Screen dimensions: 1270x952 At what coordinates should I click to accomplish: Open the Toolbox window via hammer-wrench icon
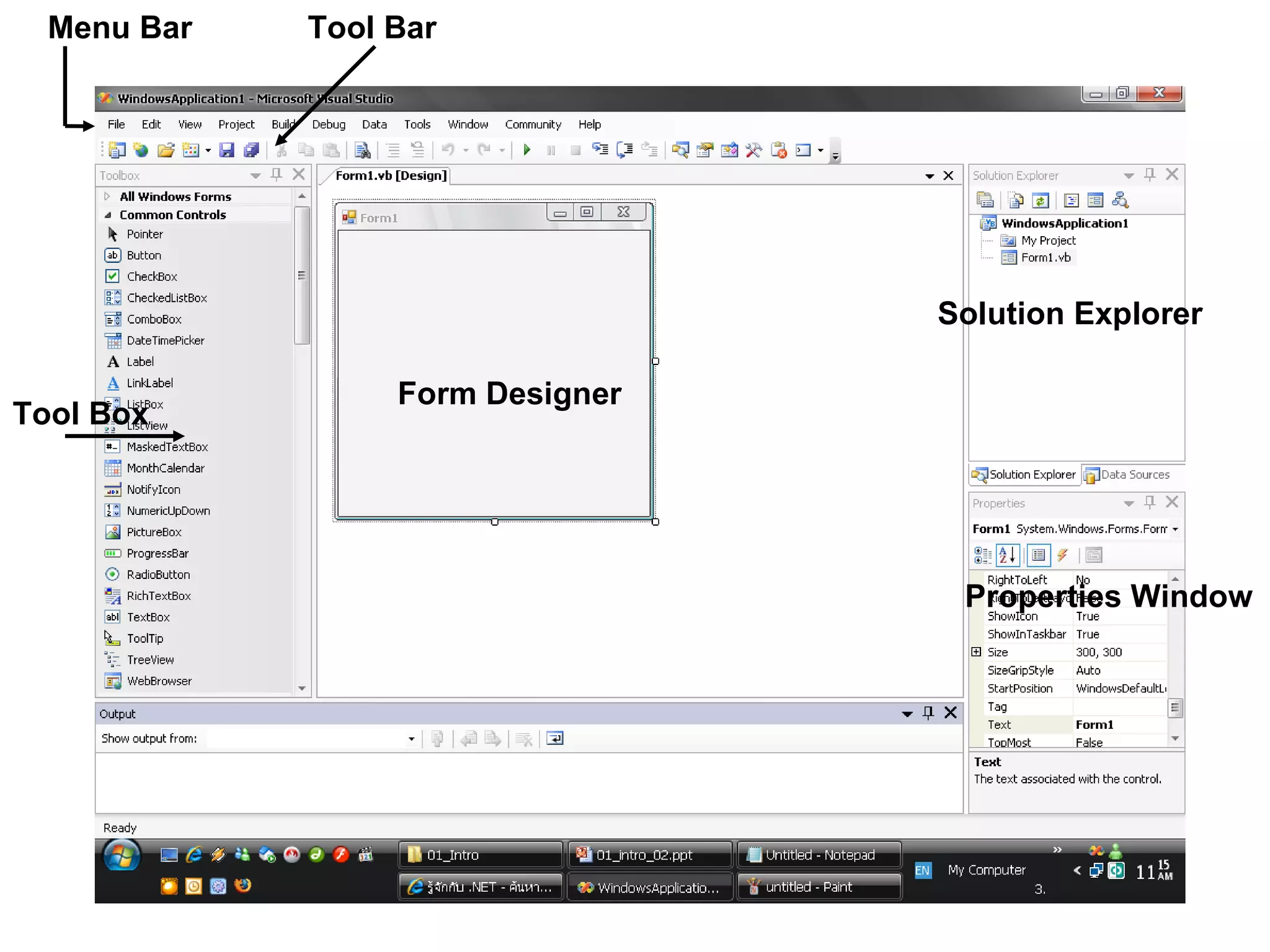(754, 150)
